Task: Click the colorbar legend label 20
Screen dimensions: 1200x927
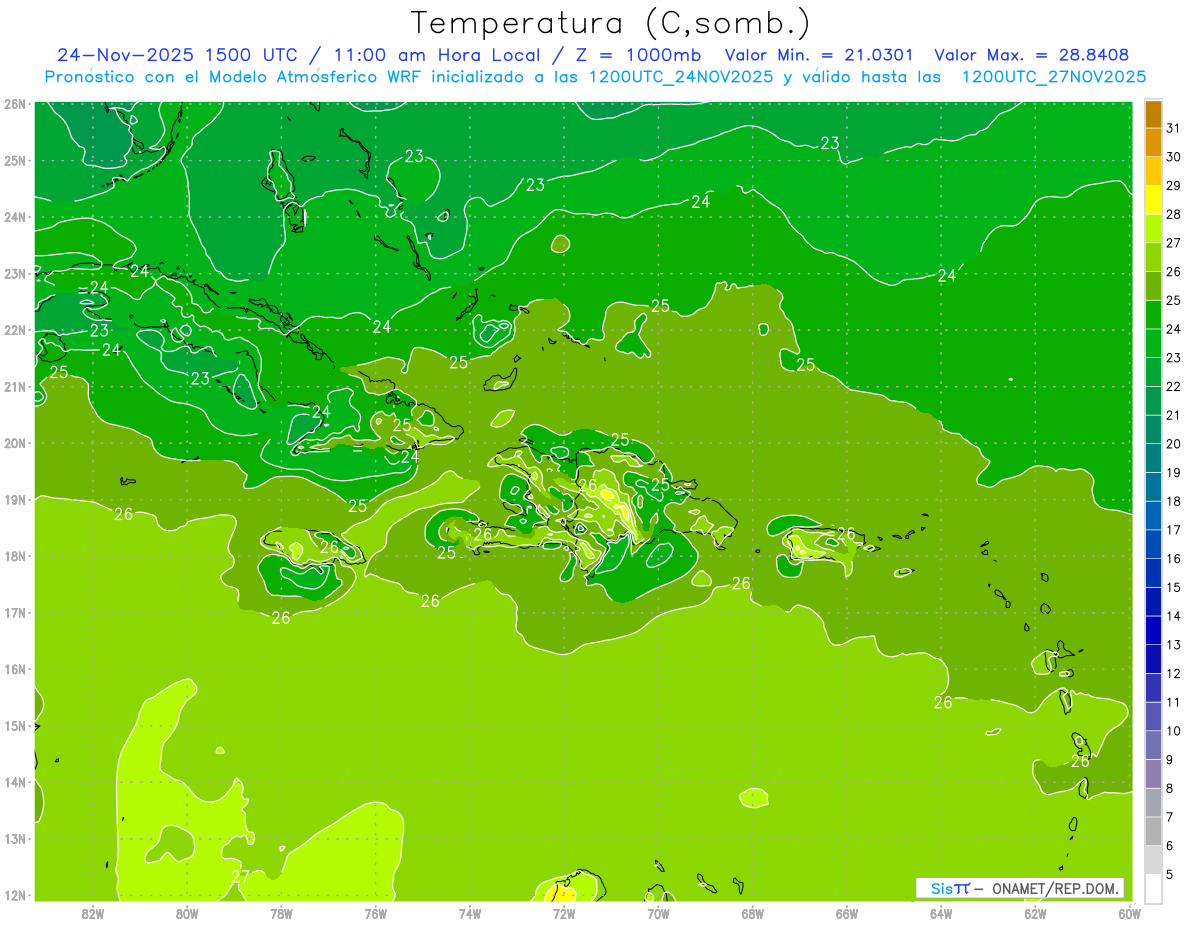Action: tap(1173, 444)
